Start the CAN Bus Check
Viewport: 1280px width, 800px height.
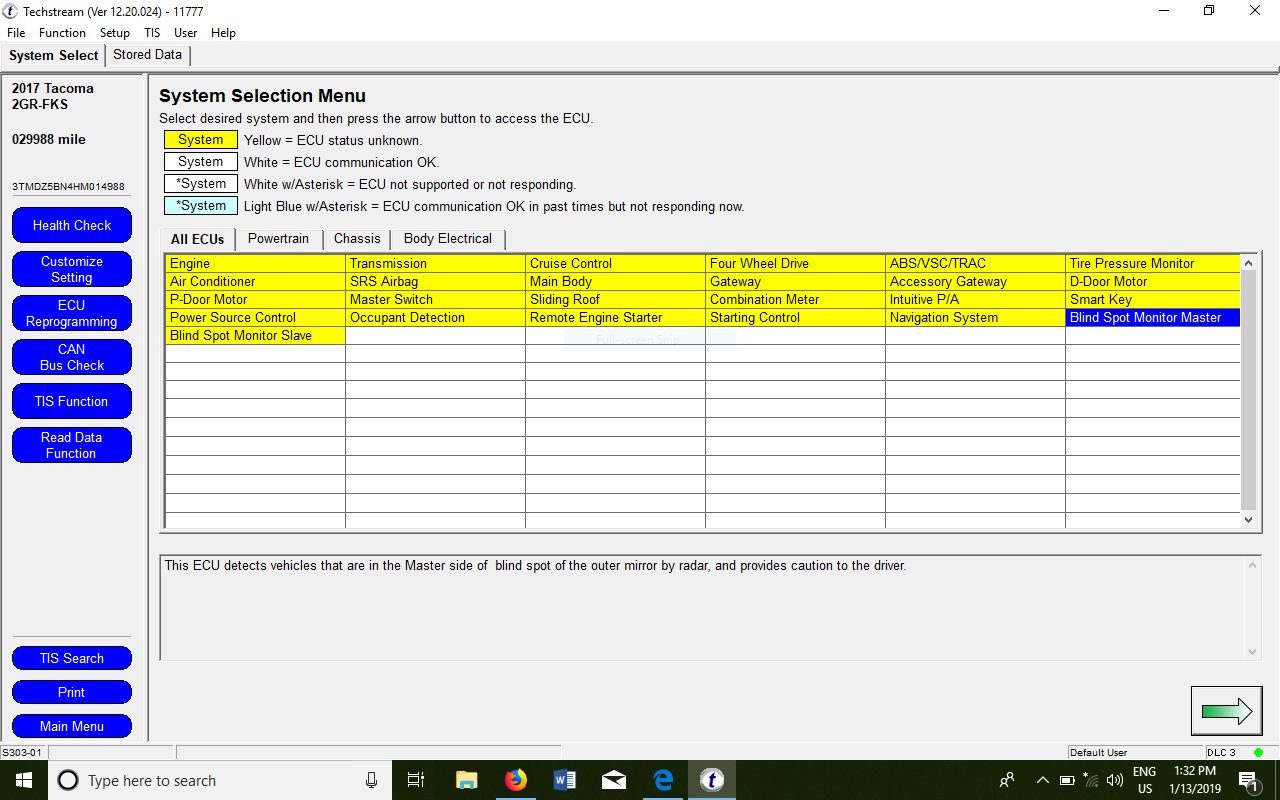pos(72,357)
